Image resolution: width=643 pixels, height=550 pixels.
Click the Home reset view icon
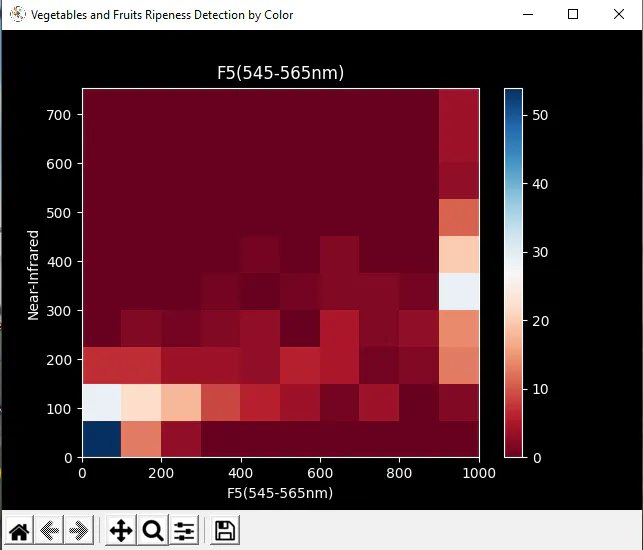(x=18, y=531)
